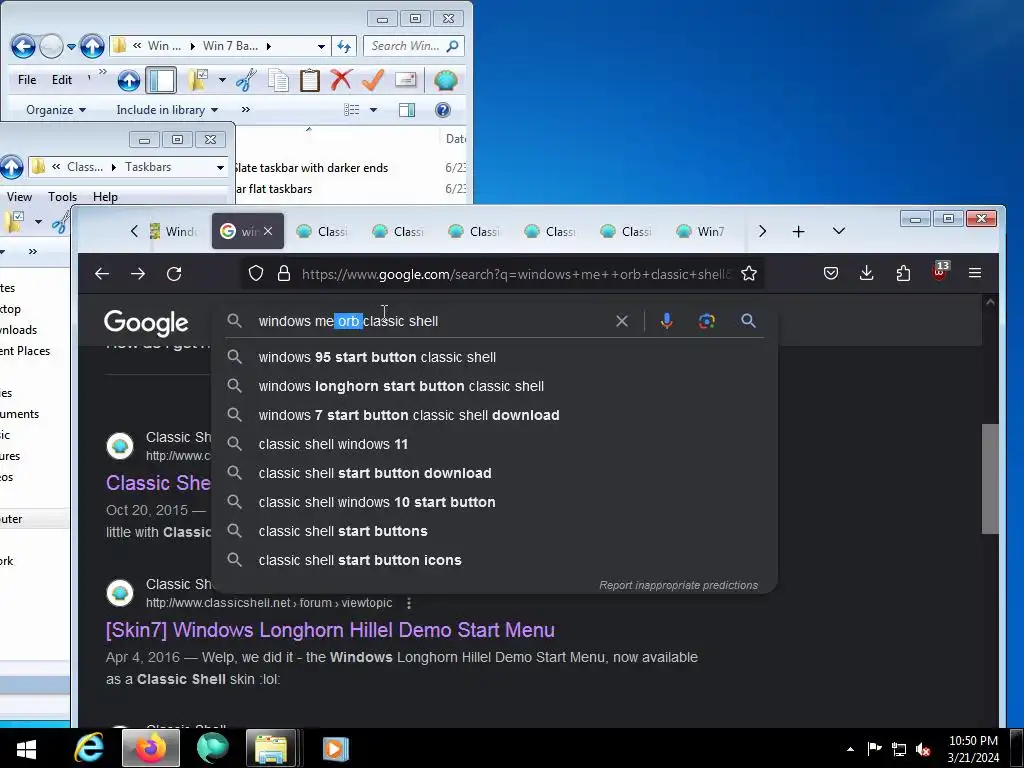This screenshot has height=768, width=1024.
Task: Select suggestion classic shell windows 11
Action: tap(494, 444)
